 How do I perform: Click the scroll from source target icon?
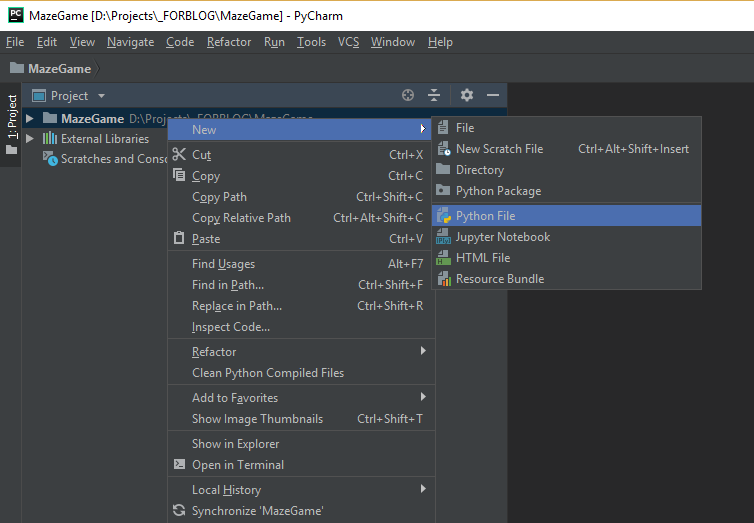coord(408,95)
